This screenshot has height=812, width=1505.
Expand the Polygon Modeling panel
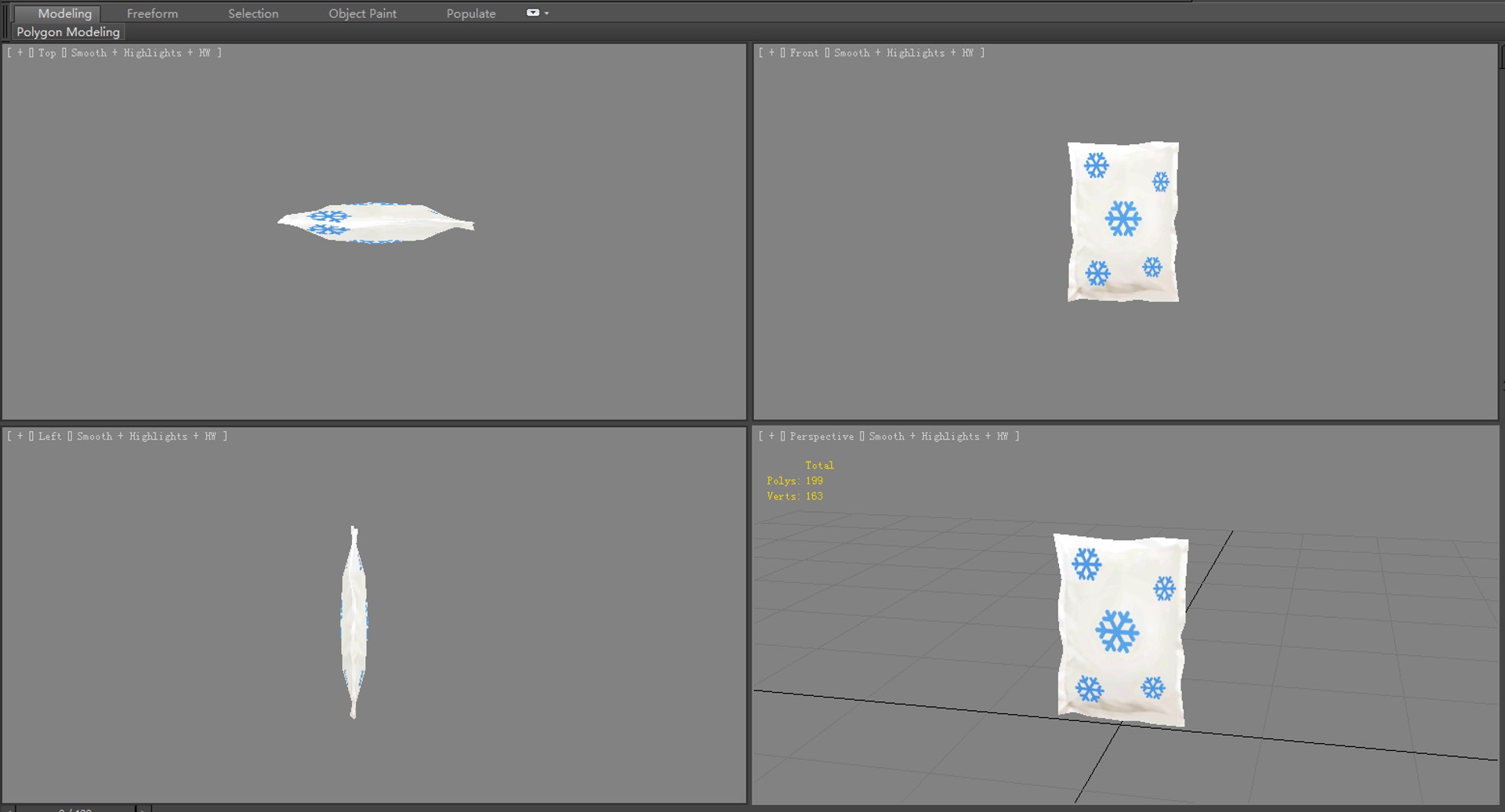(68, 32)
